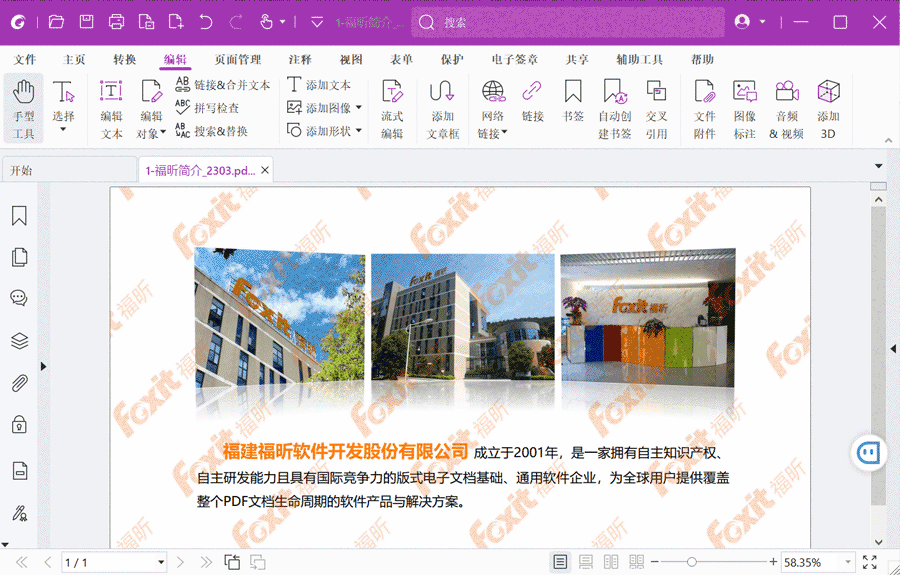The height and width of the screenshot is (575, 900).
Task: Switch to 保护 (Protect) tab
Action: click(x=452, y=59)
